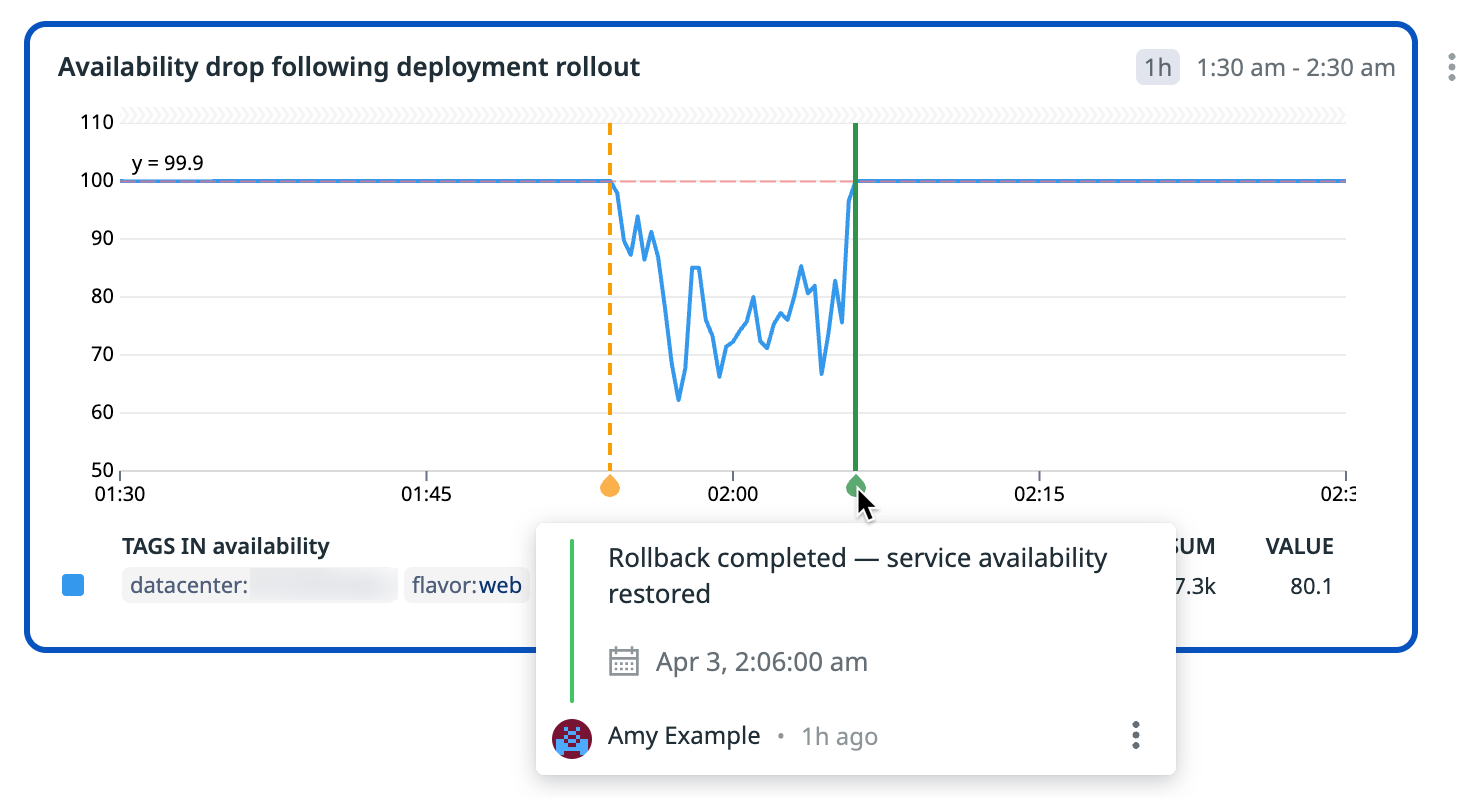Image resolution: width=1480 pixels, height=798 pixels.
Task: Click the blue legend color swatch
Action: tap(73, 586)
